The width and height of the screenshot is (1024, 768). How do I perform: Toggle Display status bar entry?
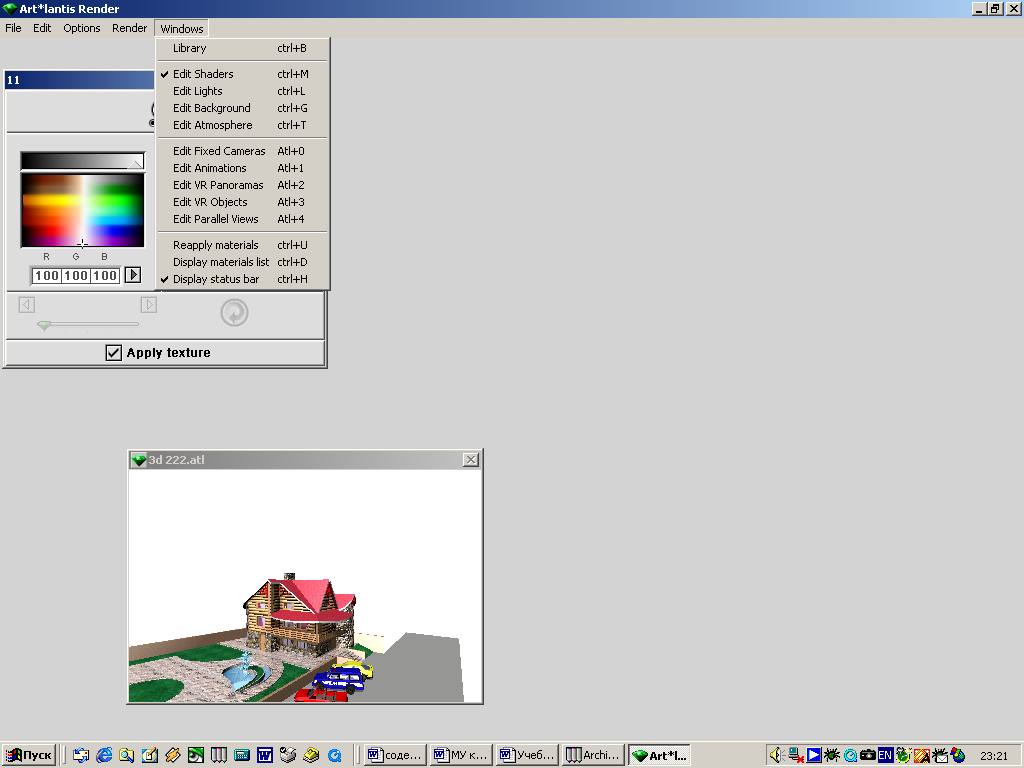243,280
